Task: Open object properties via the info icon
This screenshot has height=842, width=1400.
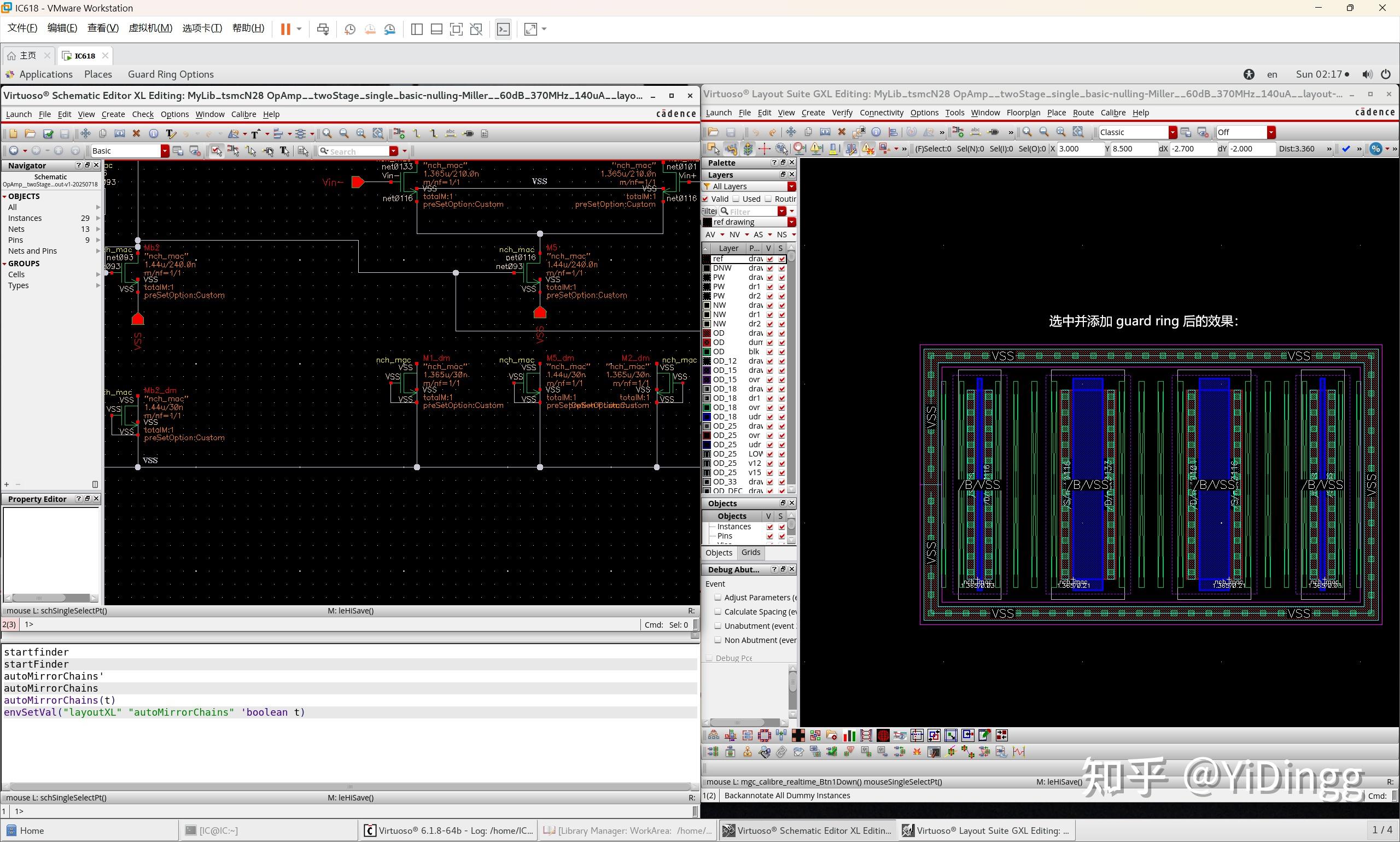Action: click(153, 133)
